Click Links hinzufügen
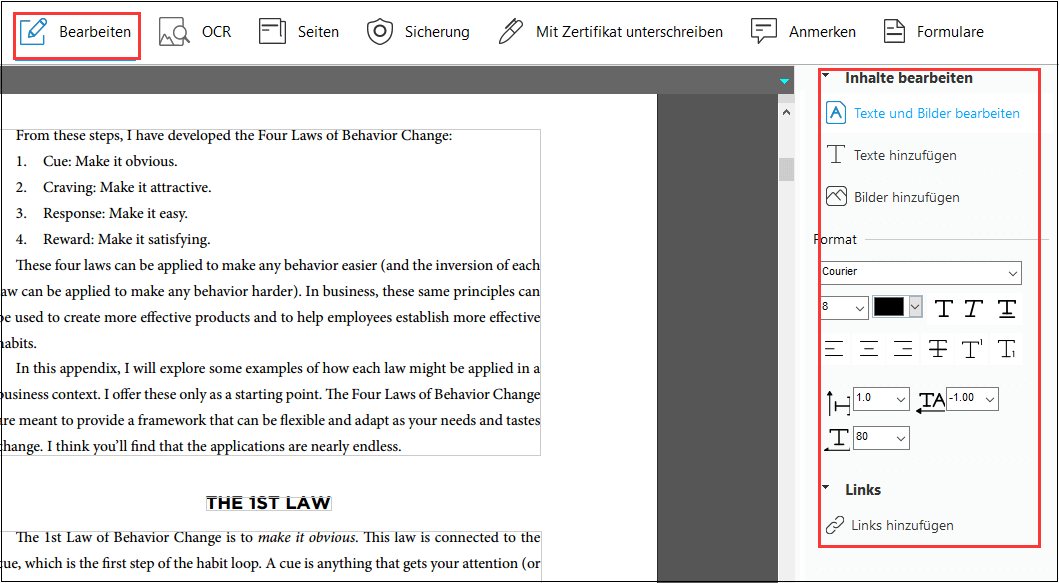The width and height of the screenshot is (1059, 583). (x=890, y=525)
